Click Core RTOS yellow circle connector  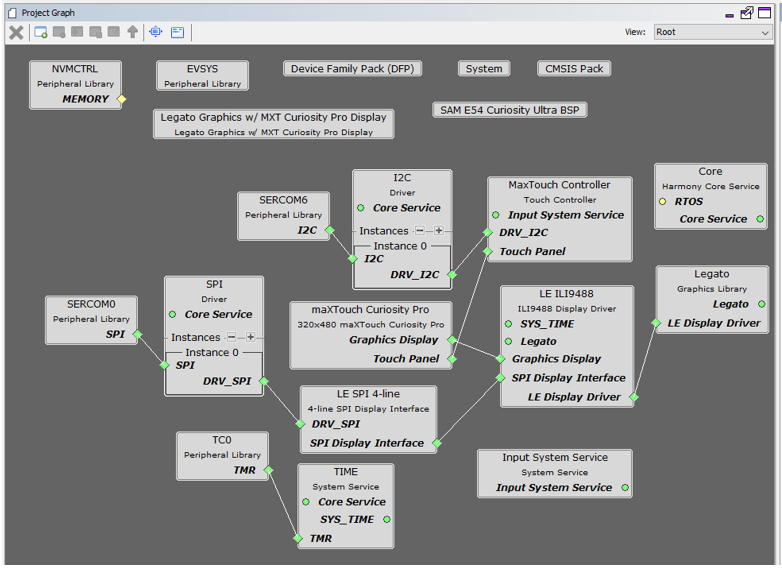[x=662, y=201]
